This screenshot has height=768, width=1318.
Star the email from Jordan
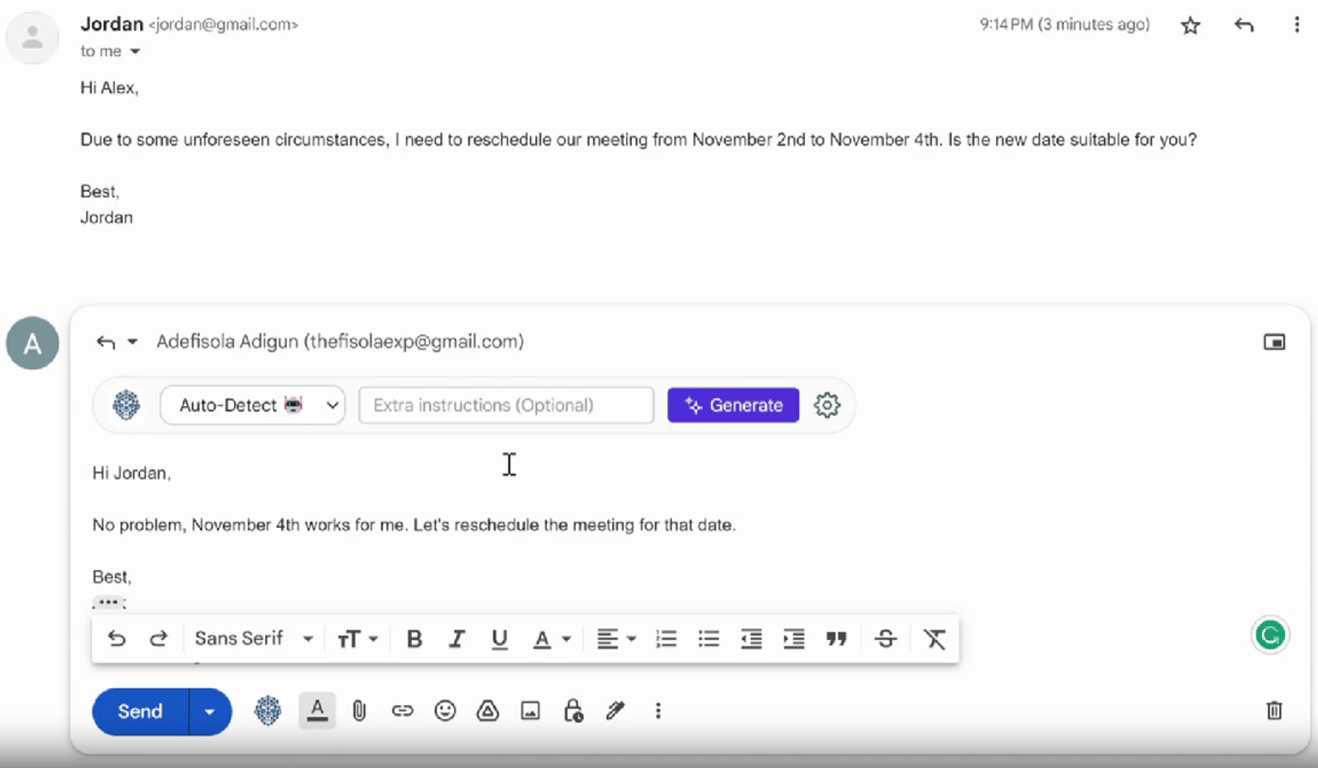click(x=1190, y=26)
